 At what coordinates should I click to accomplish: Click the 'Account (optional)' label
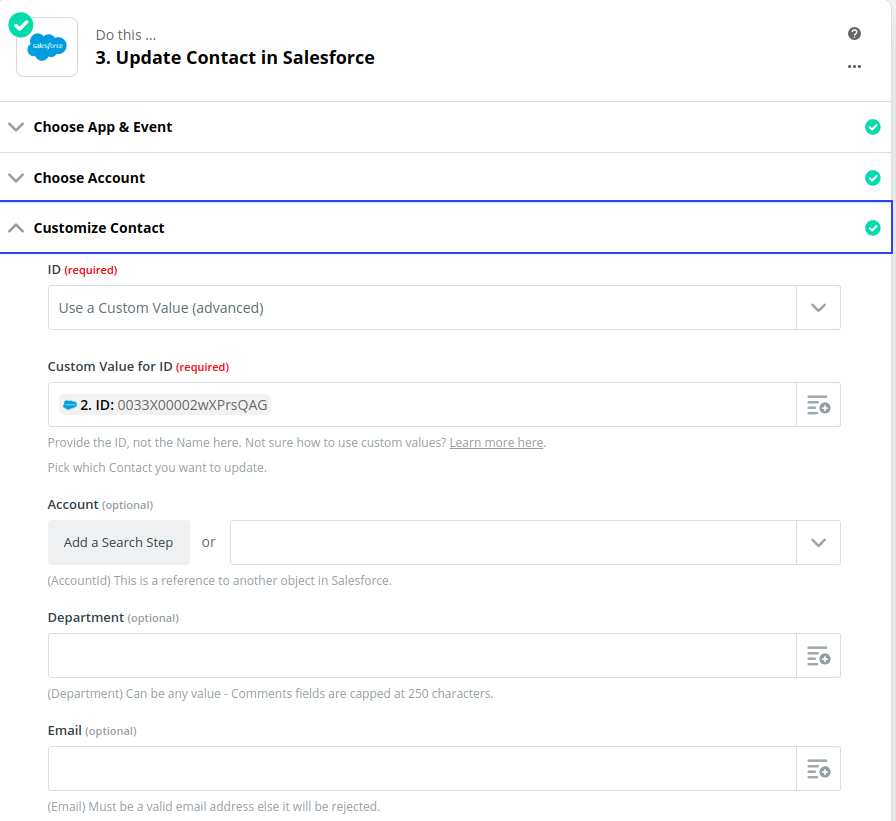[x=100, y=504]
